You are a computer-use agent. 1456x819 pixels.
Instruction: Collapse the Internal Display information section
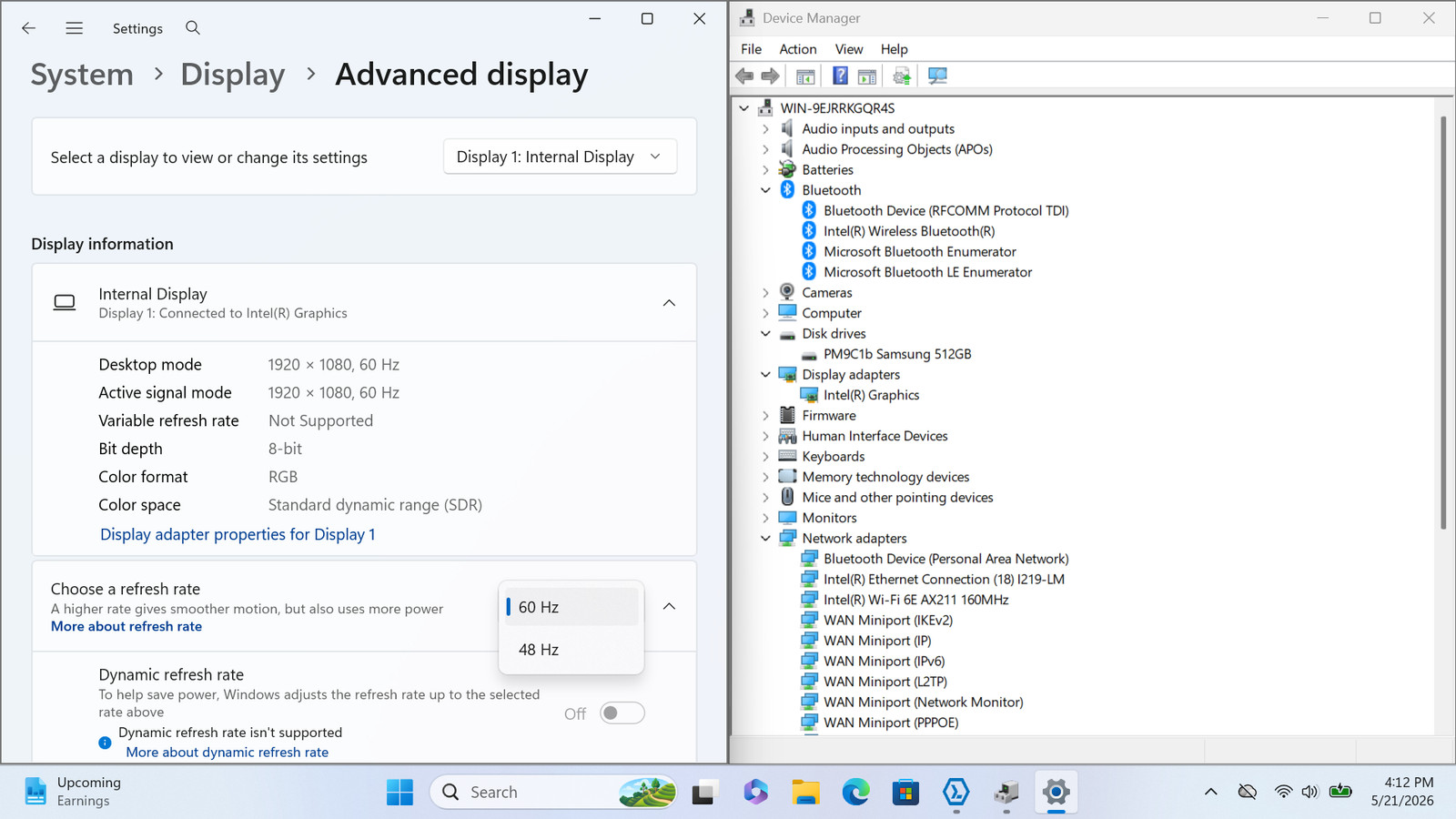[669, 303]
